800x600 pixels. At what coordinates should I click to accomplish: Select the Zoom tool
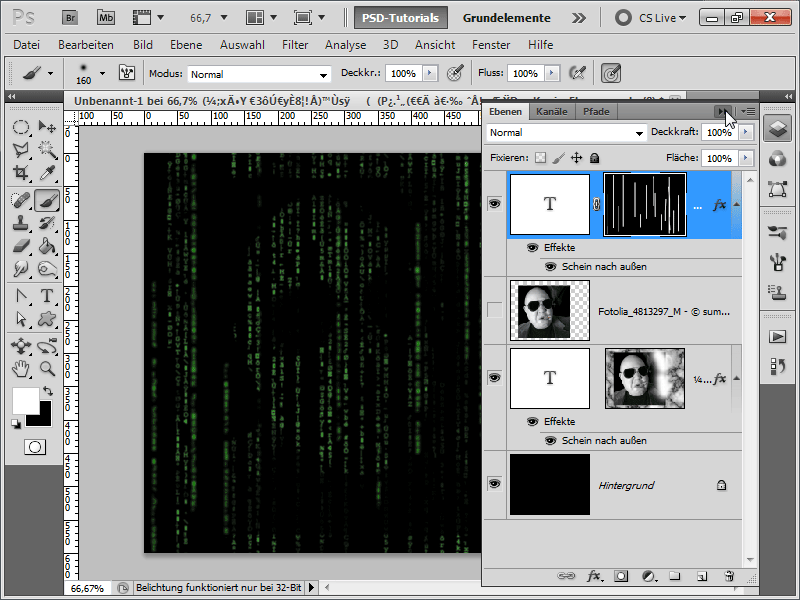(x=47, y=368)
